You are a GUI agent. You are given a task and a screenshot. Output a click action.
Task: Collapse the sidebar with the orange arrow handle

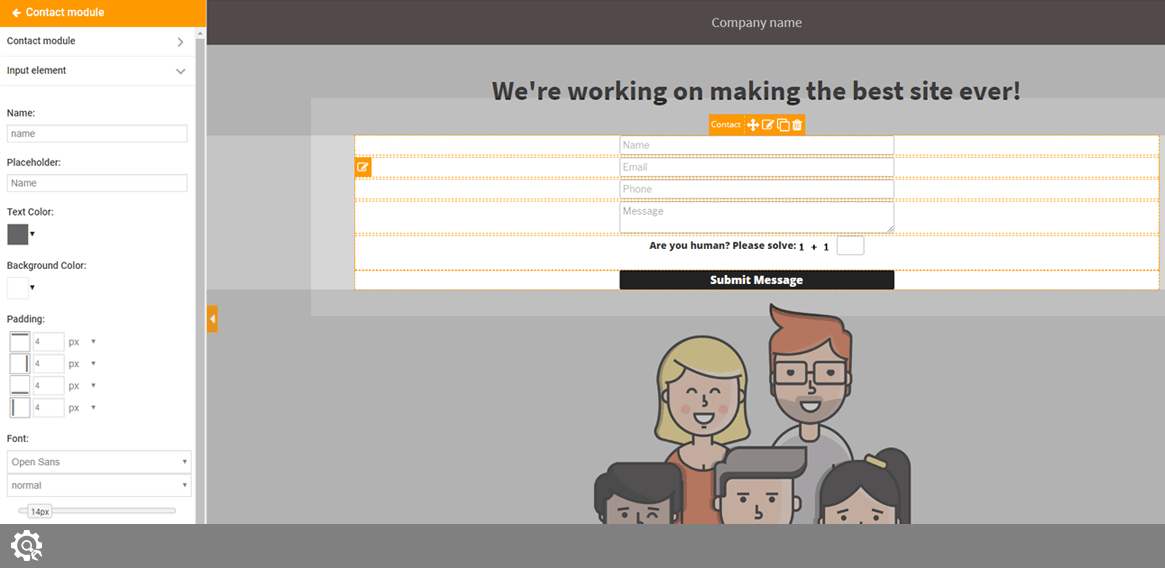(x=212, y=319)
